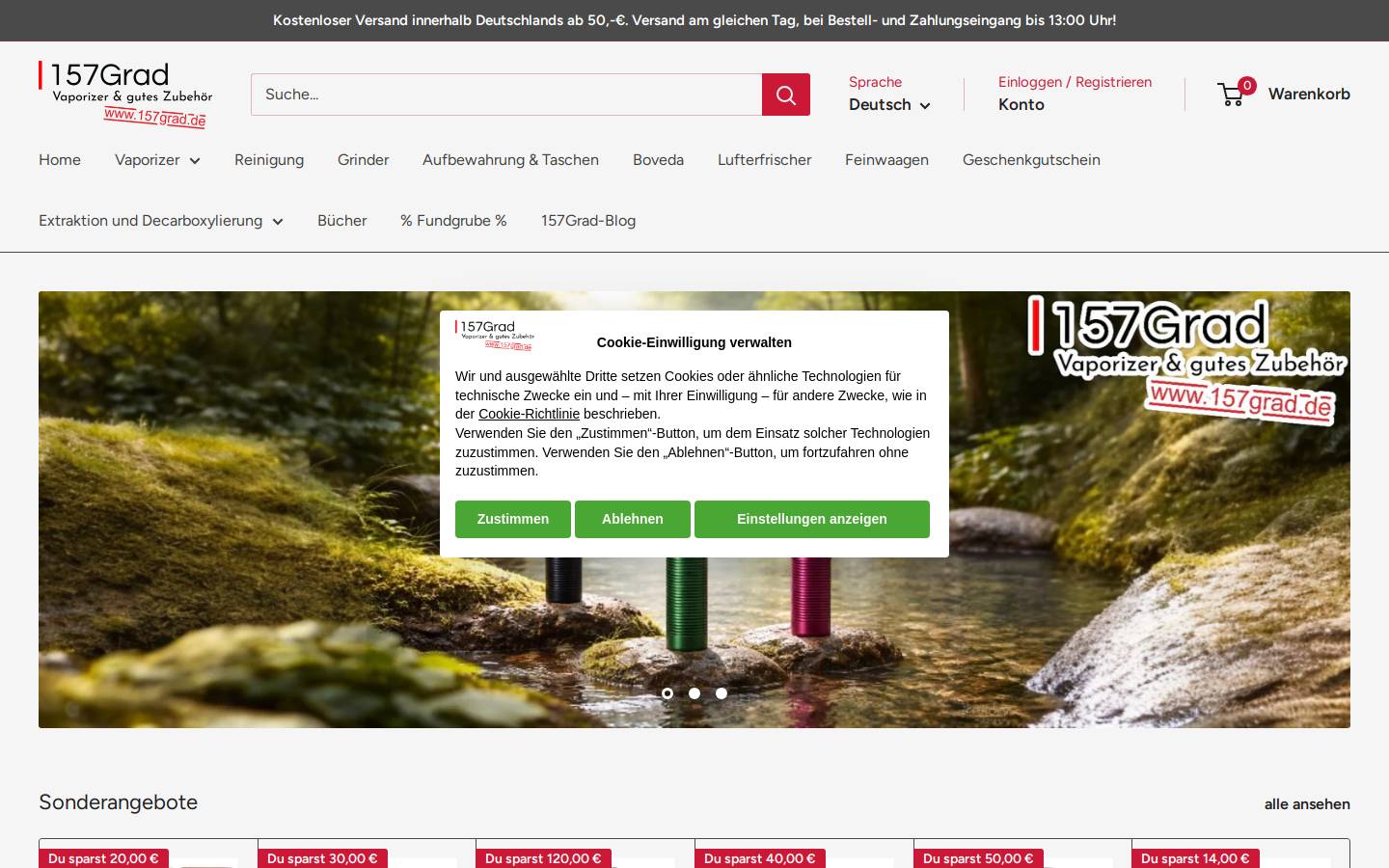Click the Ablehnen cookie button
1389x868 pixels.
point(633,519)
